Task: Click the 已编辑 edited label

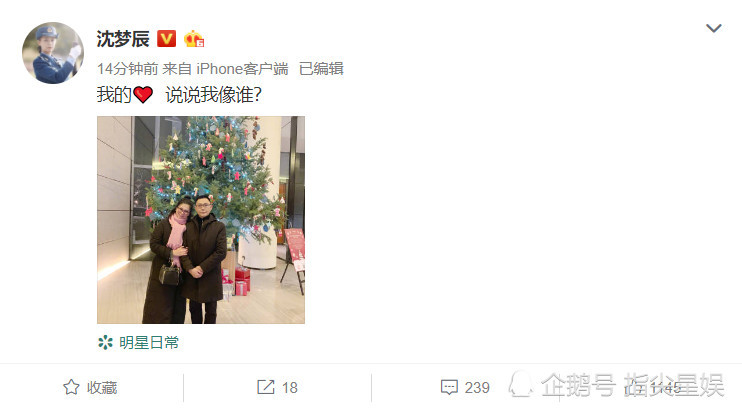Action: tap(321, 69)
